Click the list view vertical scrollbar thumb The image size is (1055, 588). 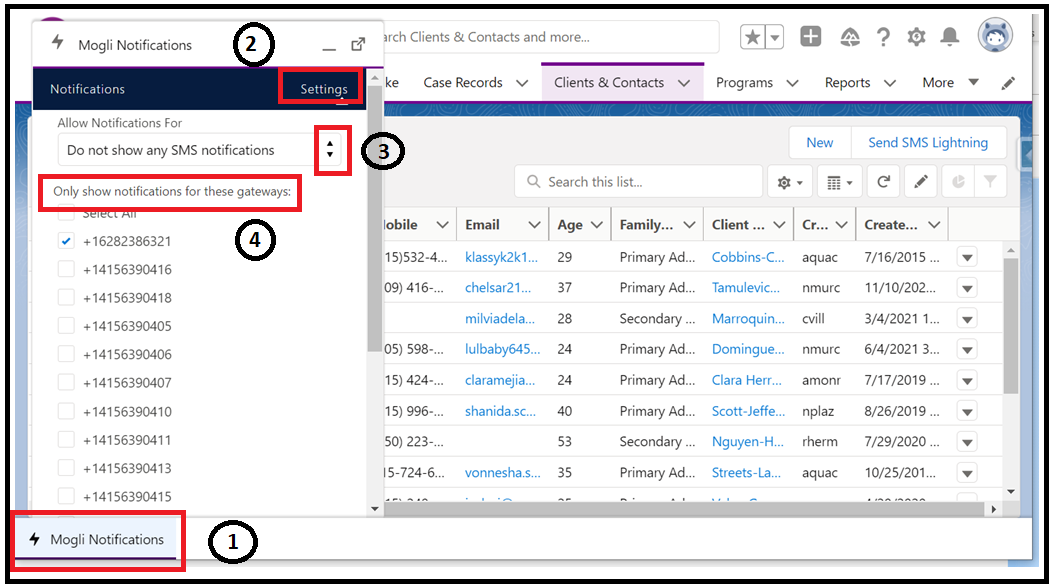point(1011,326)
